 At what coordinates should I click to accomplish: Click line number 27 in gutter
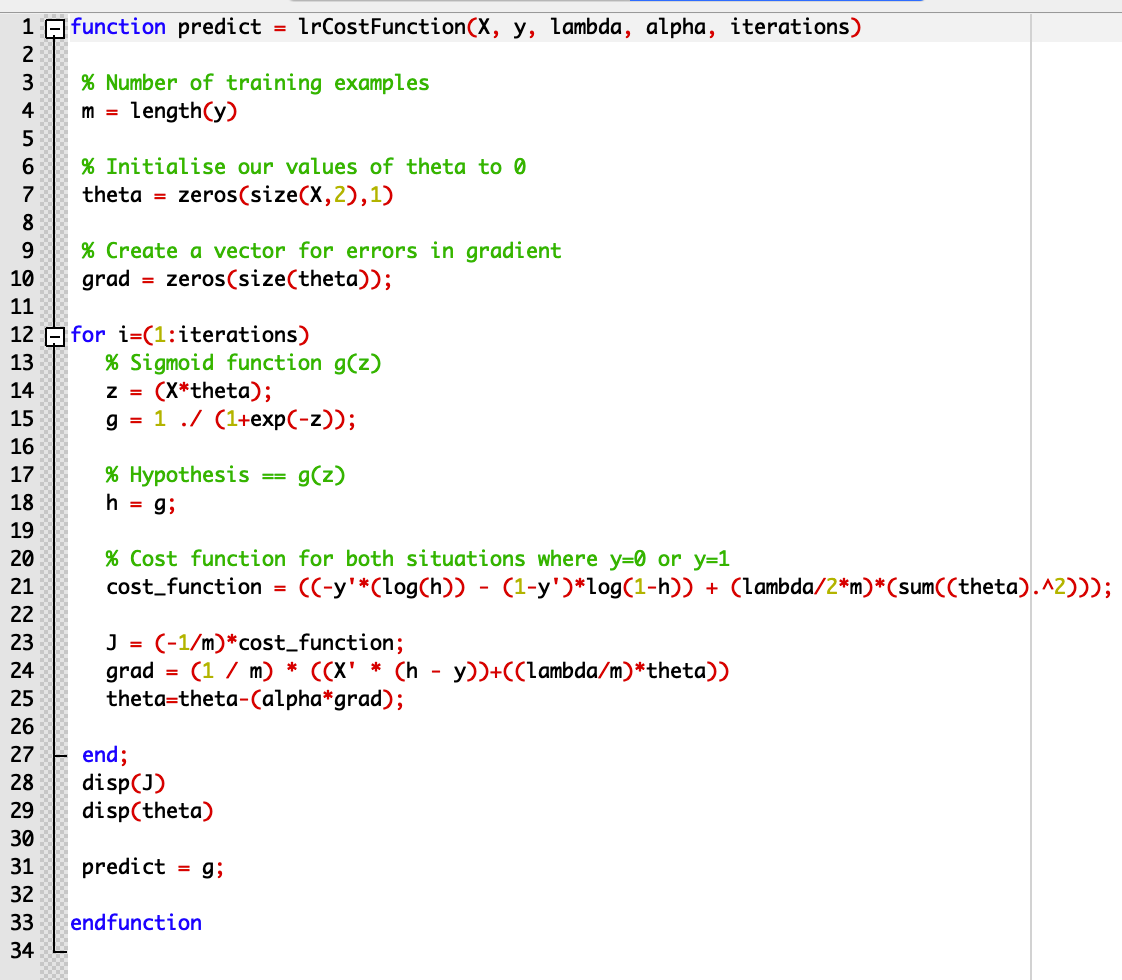[22, 755]
